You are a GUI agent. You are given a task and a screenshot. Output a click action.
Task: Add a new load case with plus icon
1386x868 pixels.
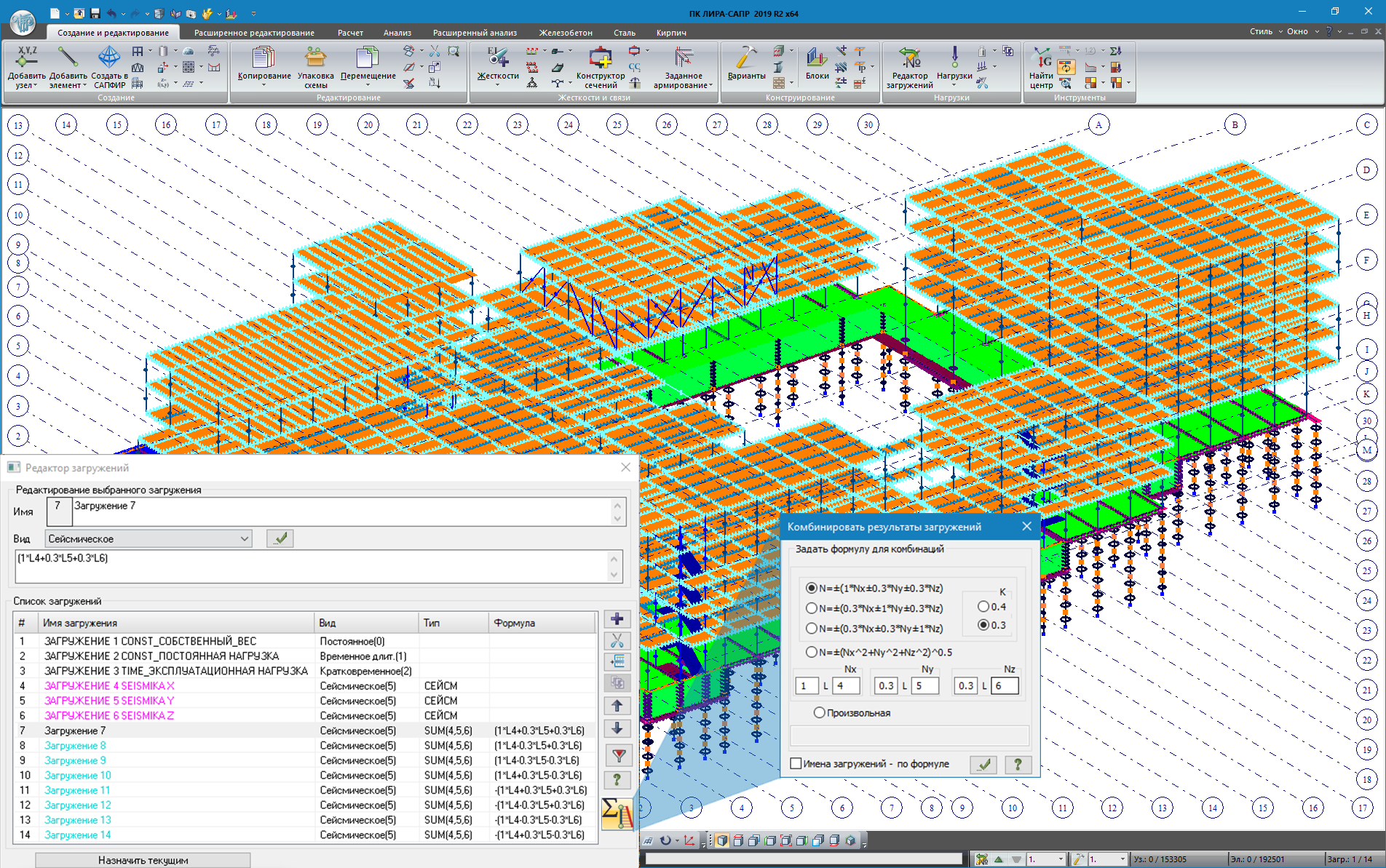pyautogui.click(x=617, y=619)
